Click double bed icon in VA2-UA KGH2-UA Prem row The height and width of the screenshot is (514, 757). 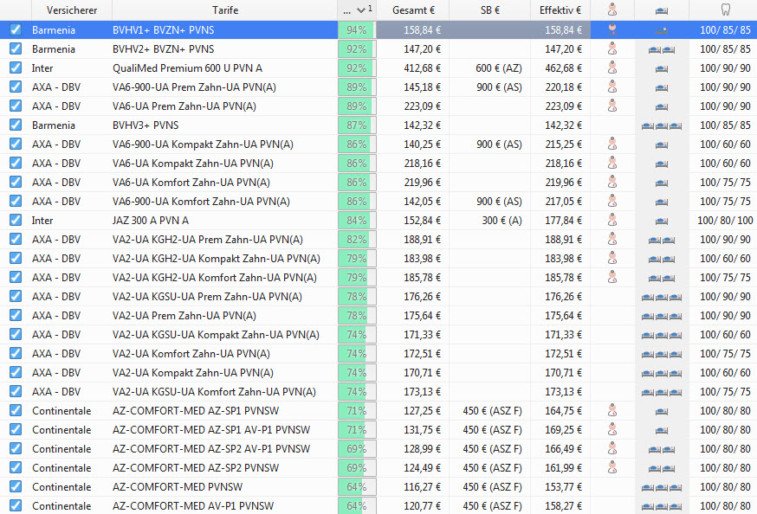coord(661,240)
